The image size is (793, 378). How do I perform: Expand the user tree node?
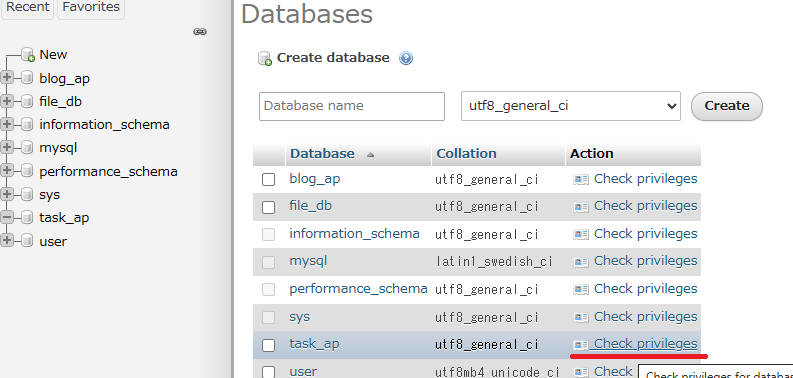tap(7, 241)
